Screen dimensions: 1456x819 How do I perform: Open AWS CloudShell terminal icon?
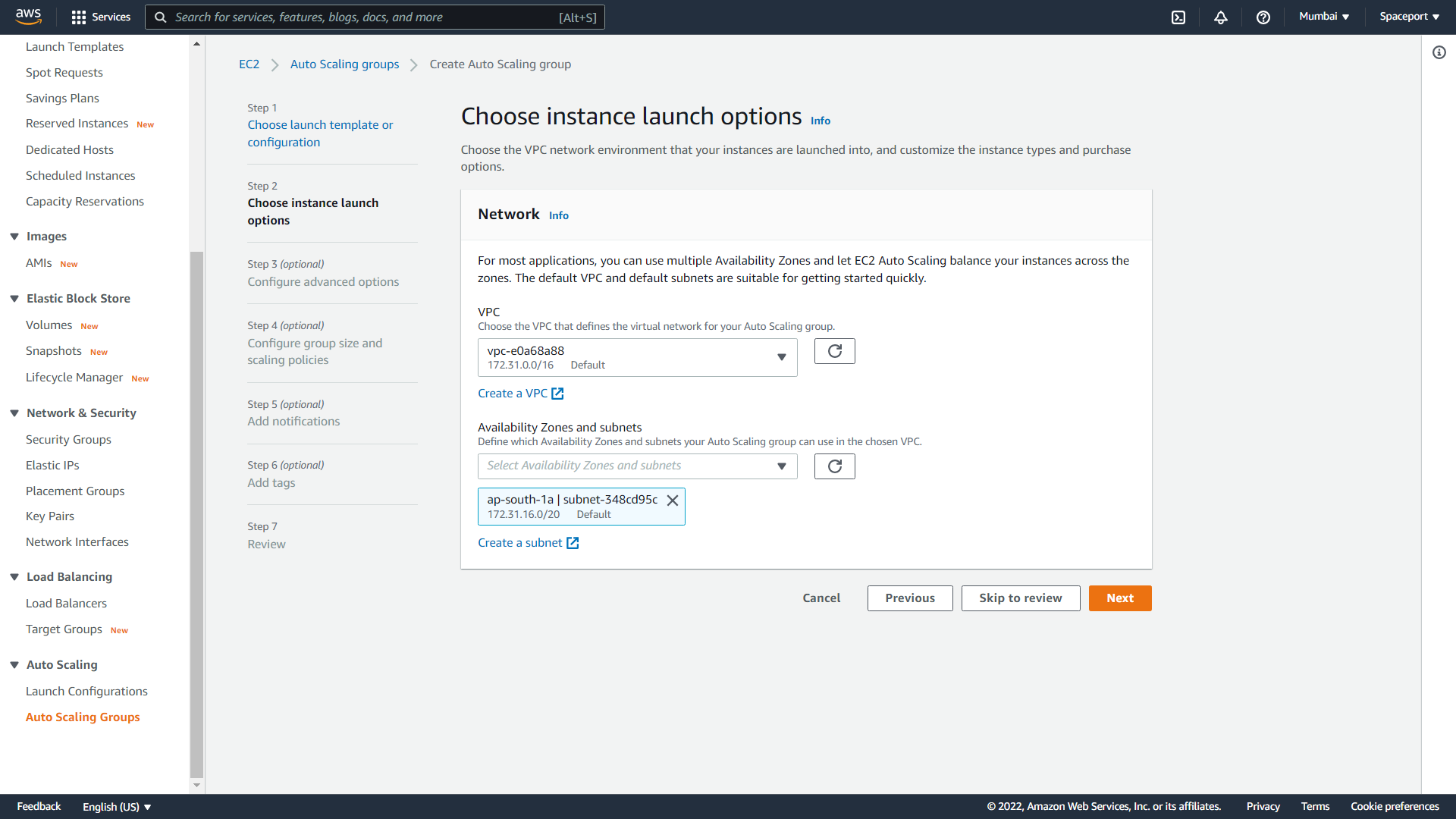coord(1178,17)
